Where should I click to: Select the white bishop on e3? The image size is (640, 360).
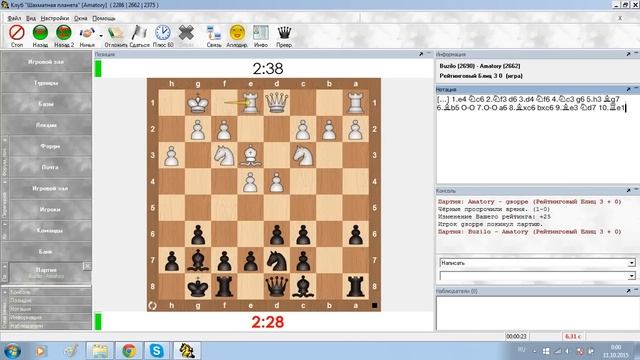[x=251, y=155]
